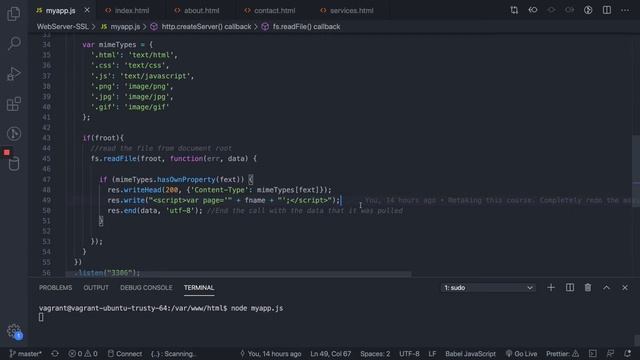Change file encoding UTF-8 in status bar

[409, 354]
